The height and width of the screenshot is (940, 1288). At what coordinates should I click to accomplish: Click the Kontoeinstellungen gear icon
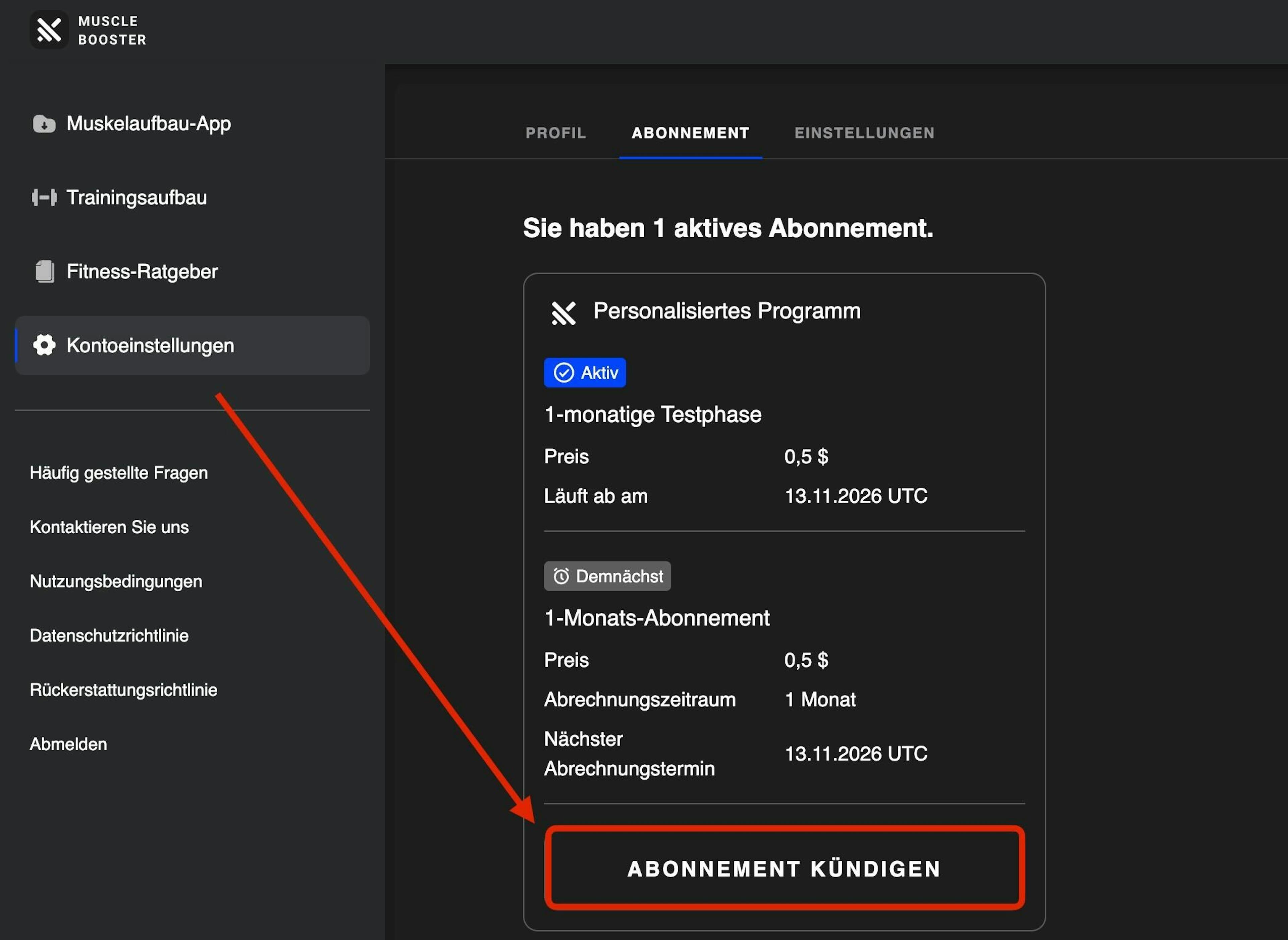tap(44, 345)
